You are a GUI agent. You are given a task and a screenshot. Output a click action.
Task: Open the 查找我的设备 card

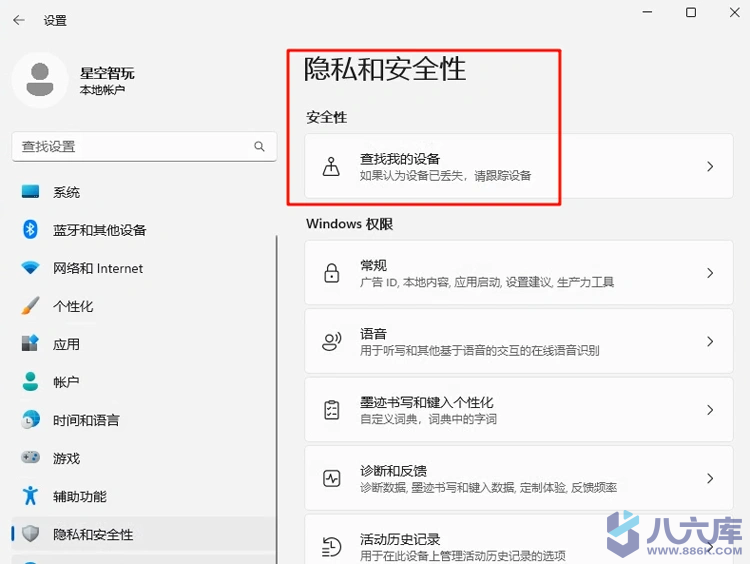[x=519, y=166]
